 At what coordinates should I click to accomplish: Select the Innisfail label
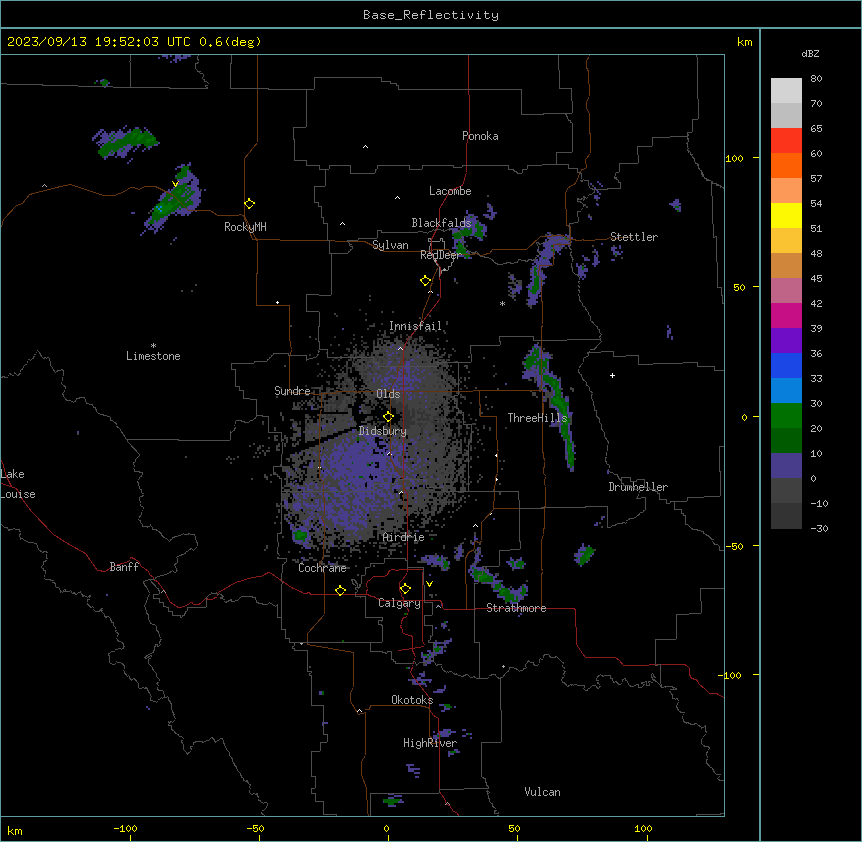[x=415, y=326]
